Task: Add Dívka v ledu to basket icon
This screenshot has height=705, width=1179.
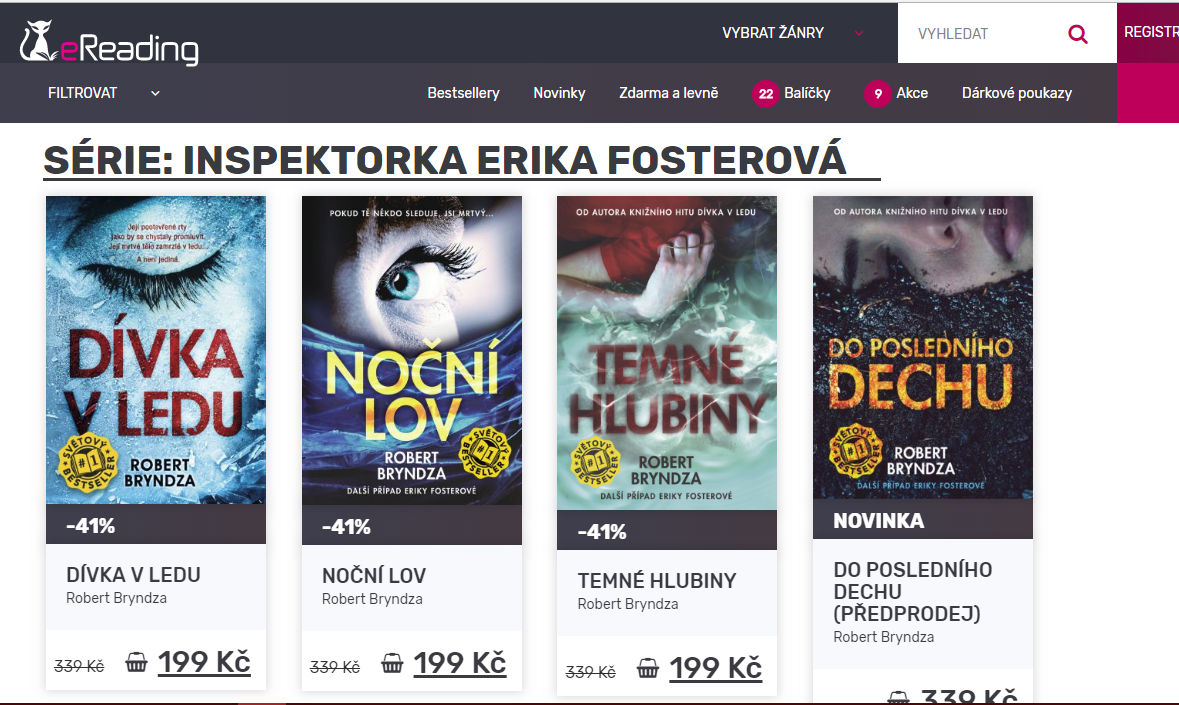Action: (x=136, y=662)
